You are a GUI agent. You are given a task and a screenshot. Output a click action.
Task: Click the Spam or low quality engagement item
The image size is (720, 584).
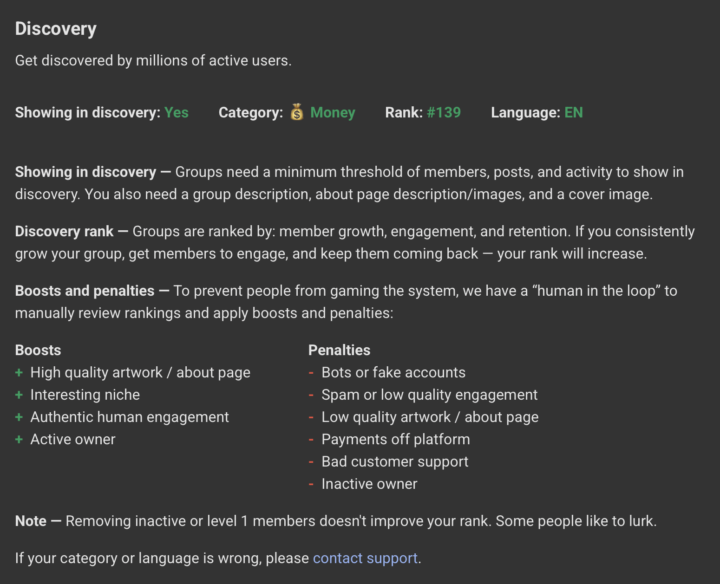tap(429, 395)
